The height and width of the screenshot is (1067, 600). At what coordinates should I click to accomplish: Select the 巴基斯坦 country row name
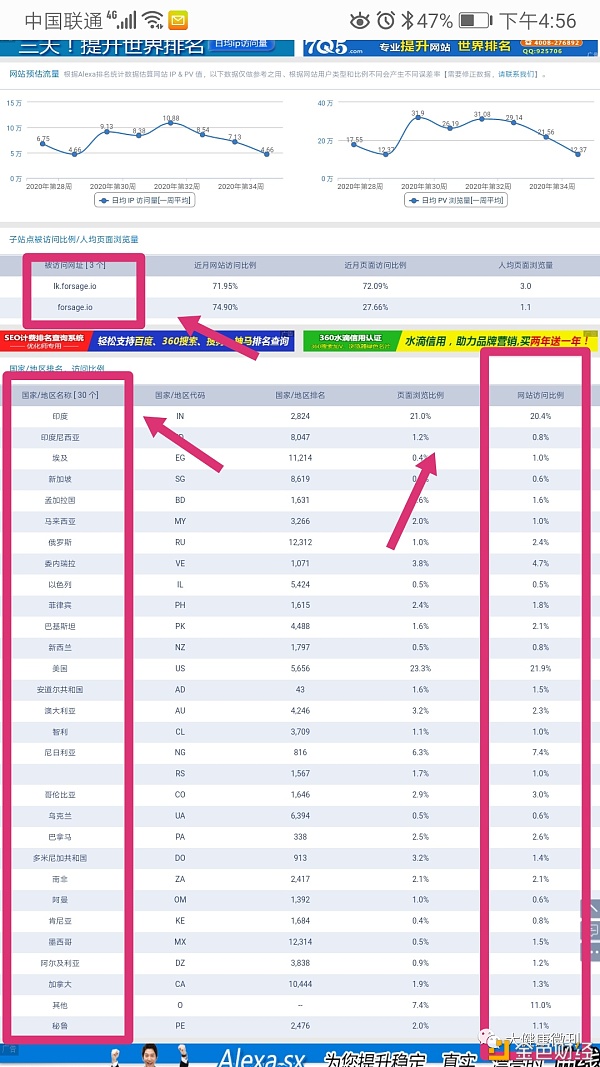(59, 627)
